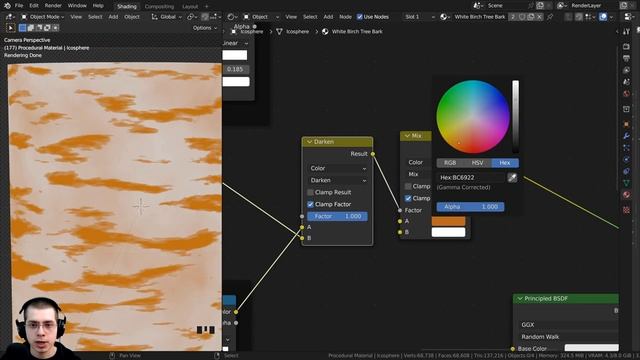Click Mix node A orange color swatch

[448, 221]
